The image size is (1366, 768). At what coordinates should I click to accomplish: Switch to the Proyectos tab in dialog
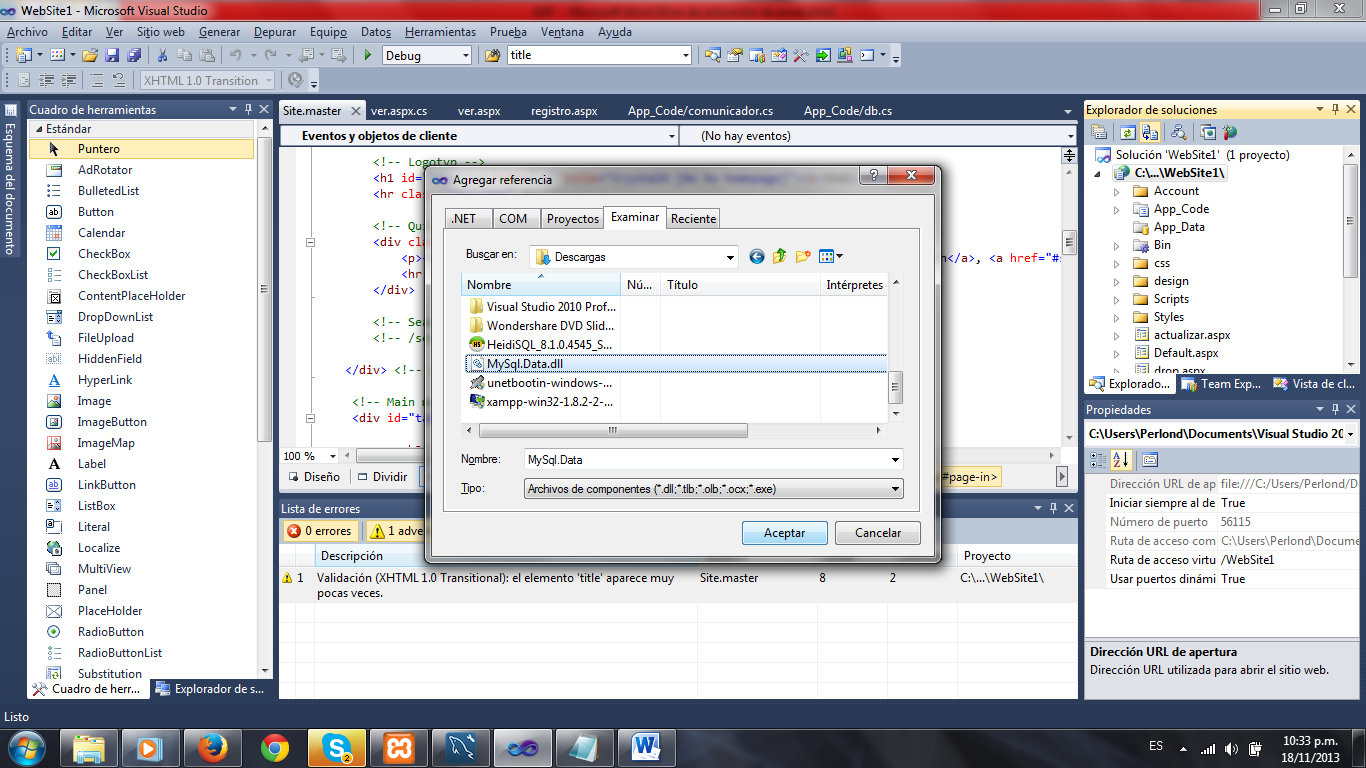[573, 218]
